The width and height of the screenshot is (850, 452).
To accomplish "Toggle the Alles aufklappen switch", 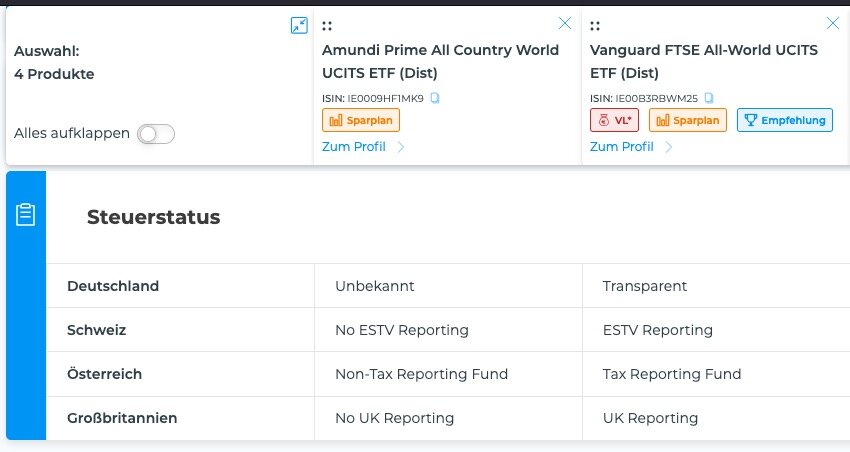I will click(x=156, y=134).
